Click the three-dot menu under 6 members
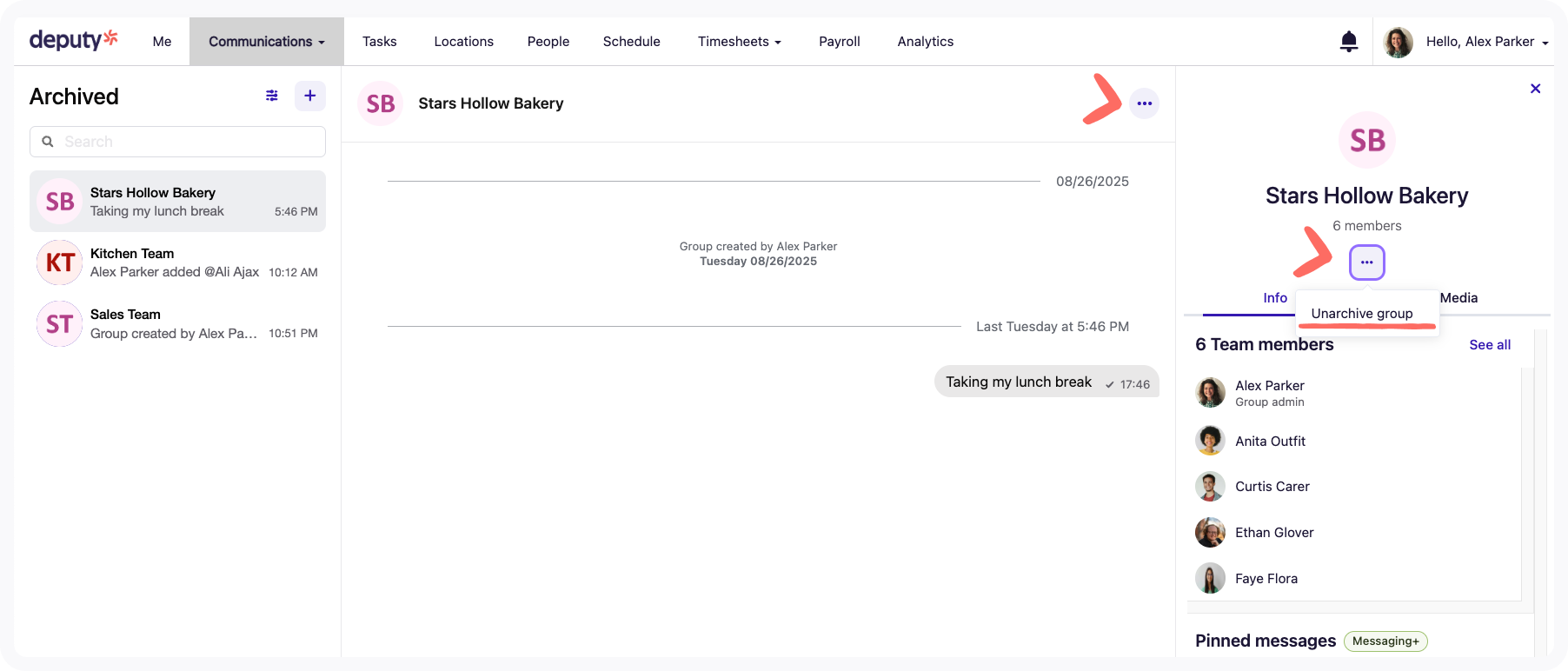 point(1366,262)
